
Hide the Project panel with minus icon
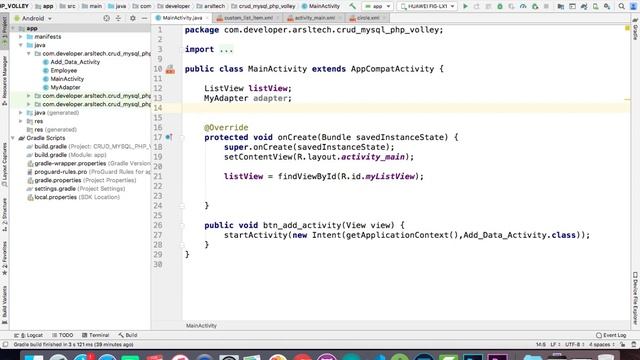pyautogui.click(x=144, y=18)
